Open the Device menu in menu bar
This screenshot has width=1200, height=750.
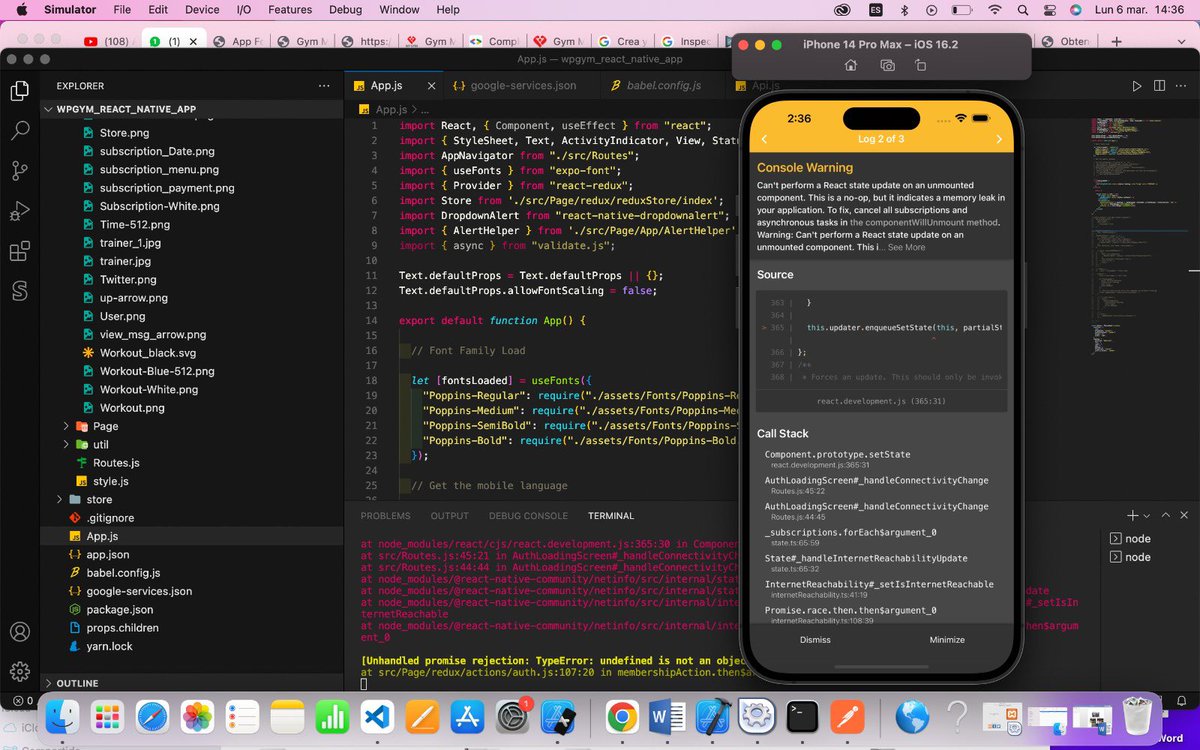tap(202, 9)
